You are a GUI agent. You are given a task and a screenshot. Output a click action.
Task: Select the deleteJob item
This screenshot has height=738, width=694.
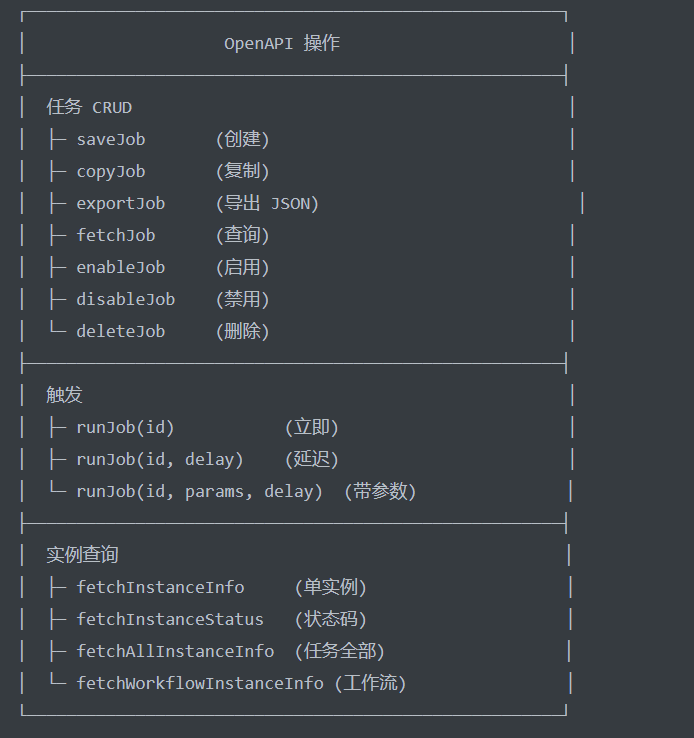pos(121,331)
